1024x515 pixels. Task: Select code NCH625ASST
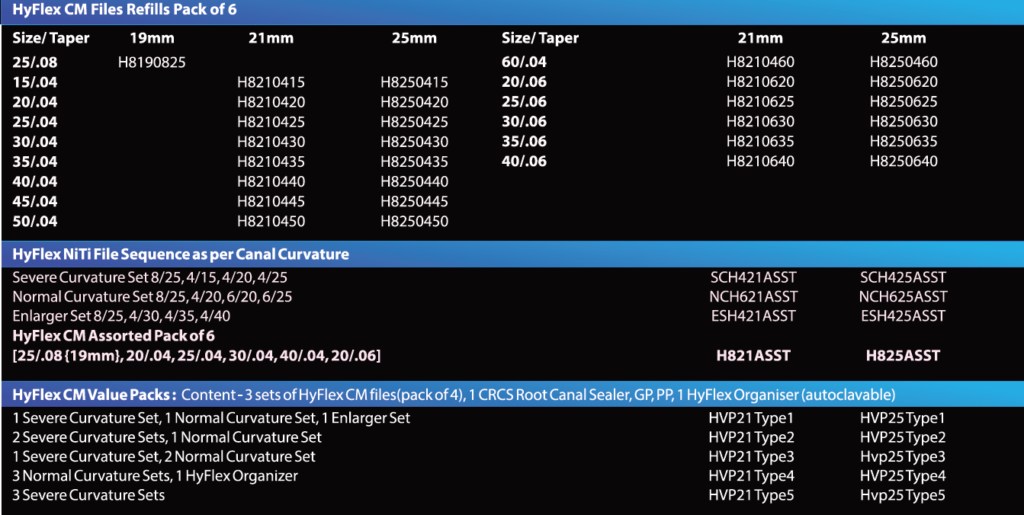903,297
